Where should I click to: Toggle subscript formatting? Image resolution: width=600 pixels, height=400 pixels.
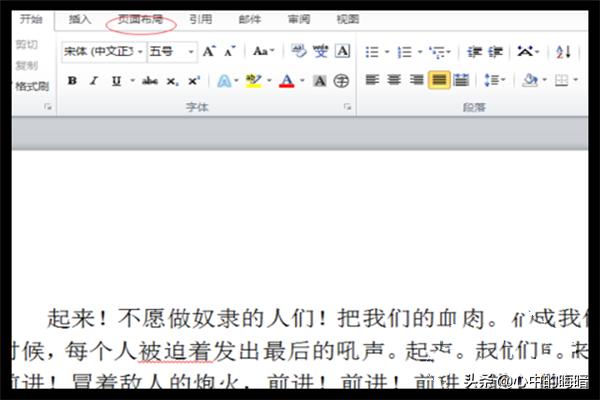click(x=172, y=81)
